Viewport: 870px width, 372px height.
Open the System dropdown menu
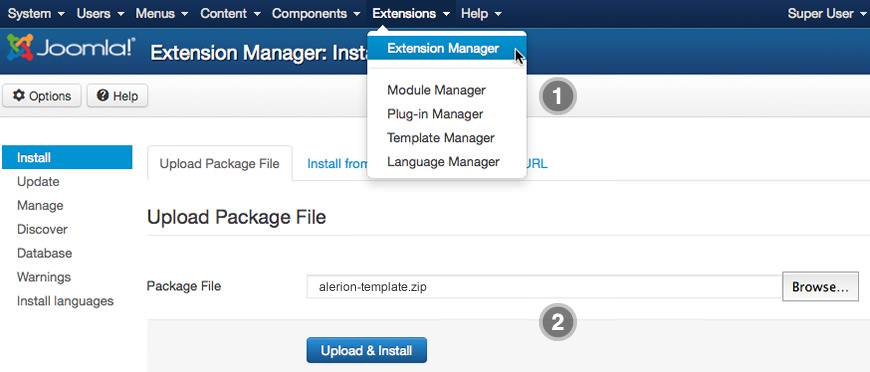(36, 13)
